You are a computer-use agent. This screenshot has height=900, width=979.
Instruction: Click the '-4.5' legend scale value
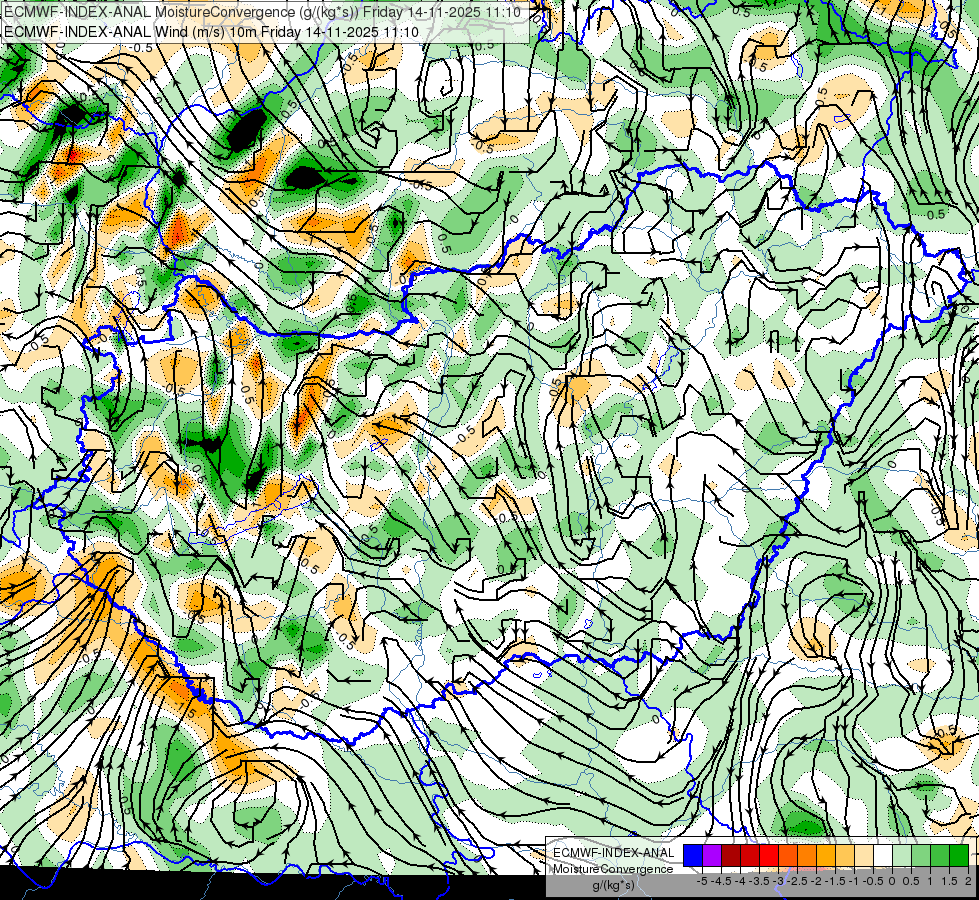coord(721,881)
